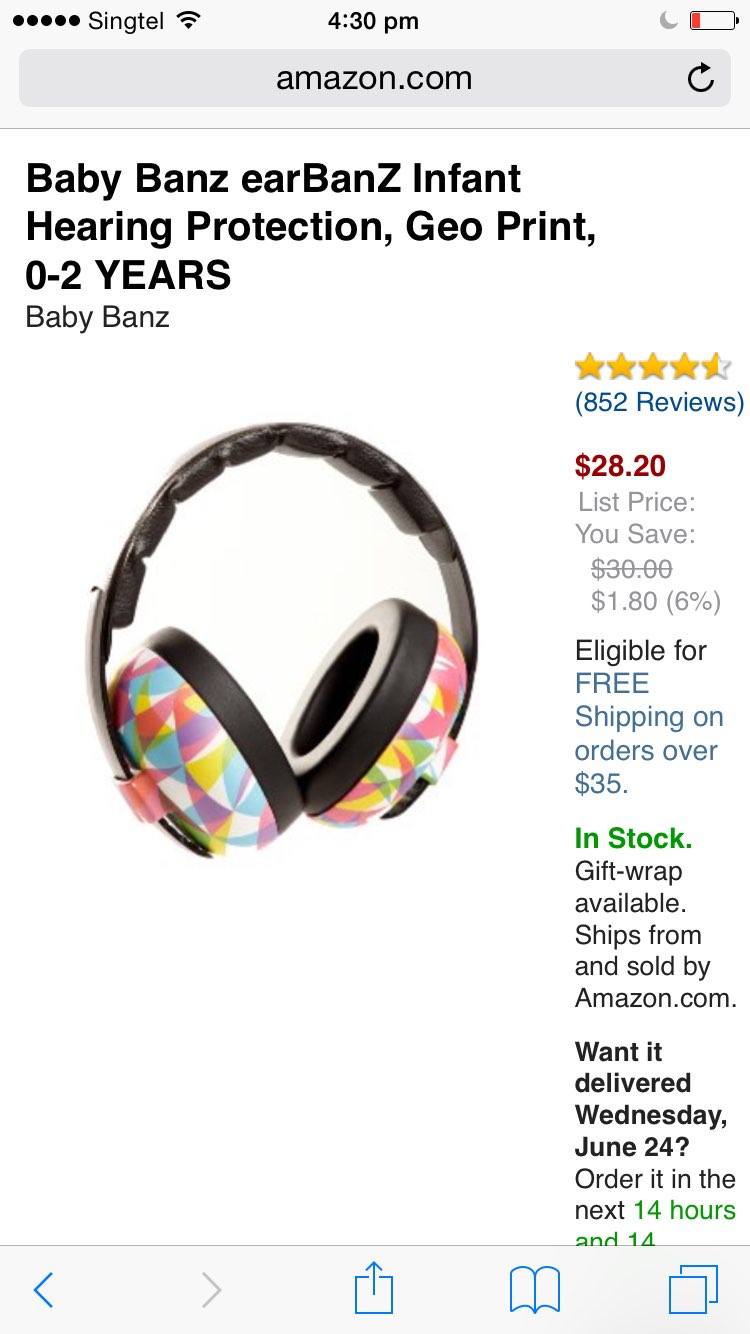The height and width of the screenshot is (1334, 750).
Task: Show open tabs with the tabs icon
Action: pos(693,1290)
